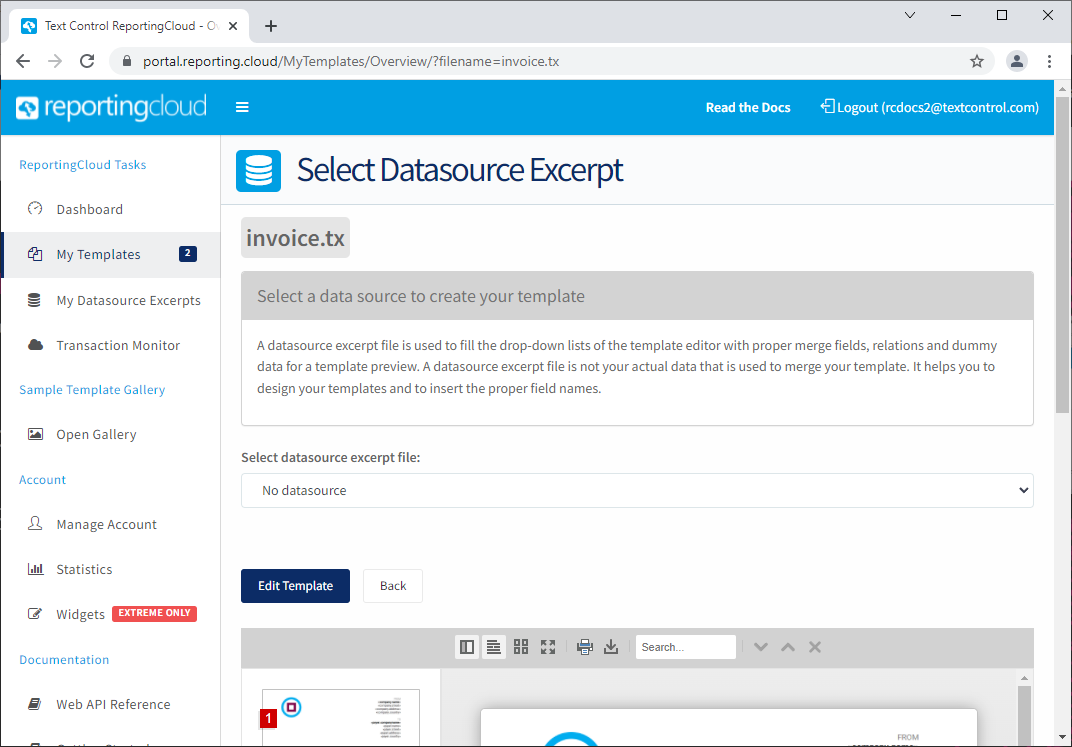The image size is (1072, 747).
Task: Show pages in thumbnail grid view
Action: pos(521,647)
